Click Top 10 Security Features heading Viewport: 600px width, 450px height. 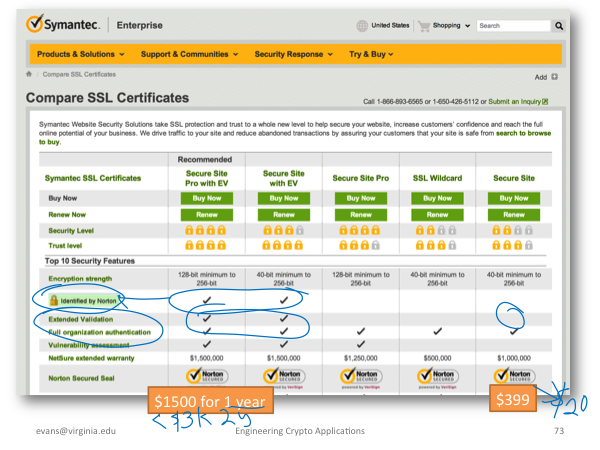(x=90, y=261)
